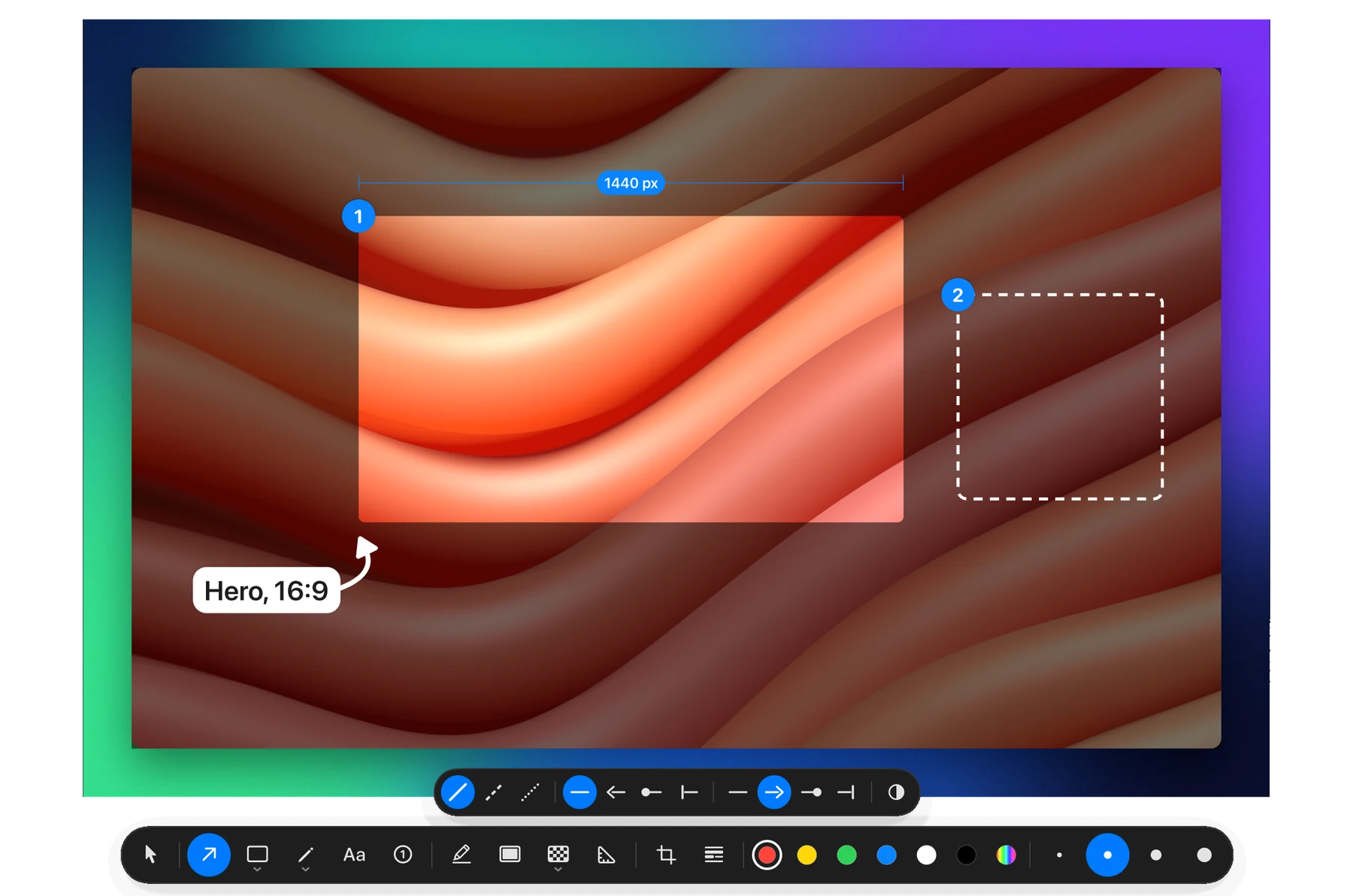
Task: Set the end cap to right arrowhead
Action: [774, 792]
